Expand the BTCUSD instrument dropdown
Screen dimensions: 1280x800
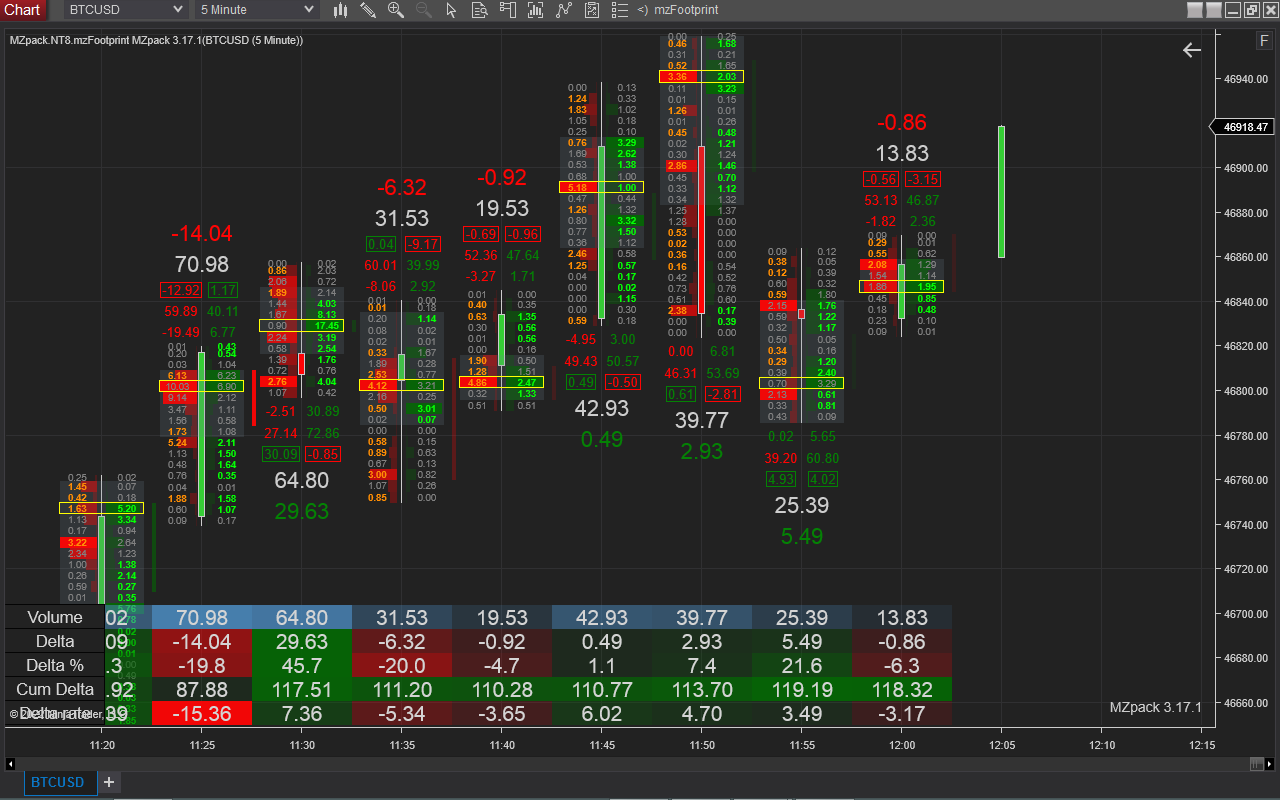pyautogui.click(x=126, y=10)
